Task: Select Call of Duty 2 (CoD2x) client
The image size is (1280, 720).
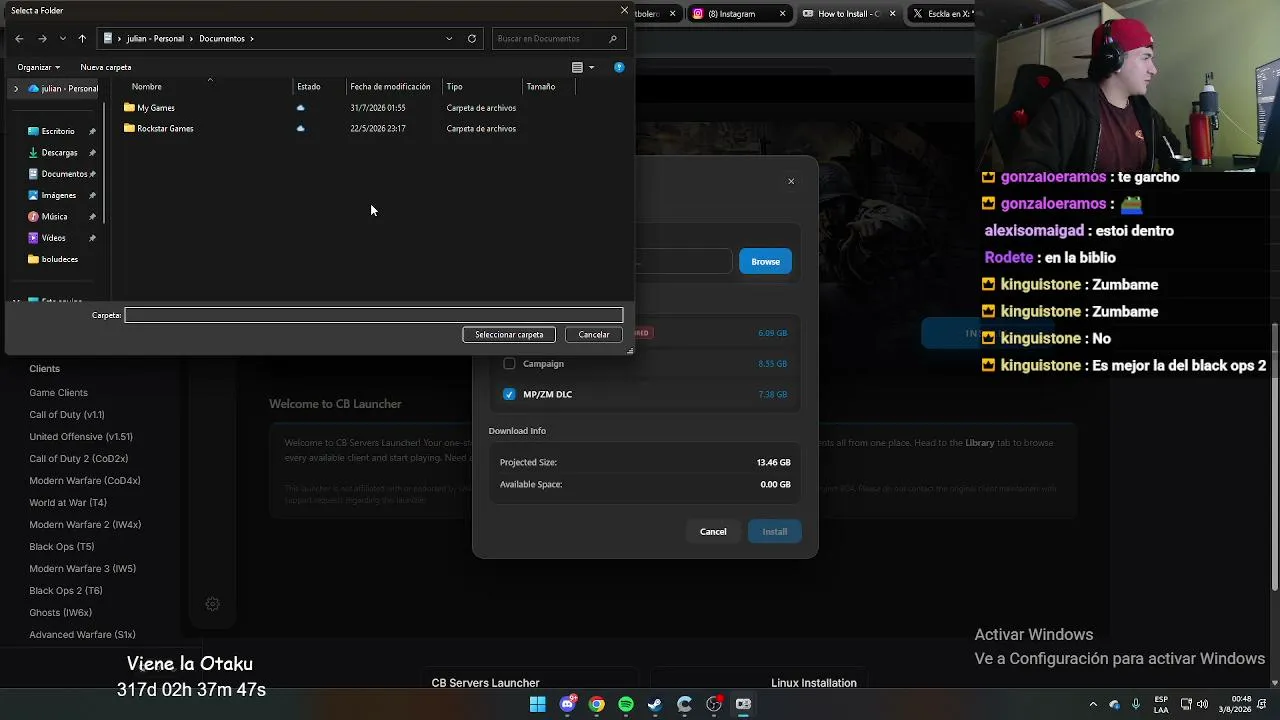Action: (79, 459)
